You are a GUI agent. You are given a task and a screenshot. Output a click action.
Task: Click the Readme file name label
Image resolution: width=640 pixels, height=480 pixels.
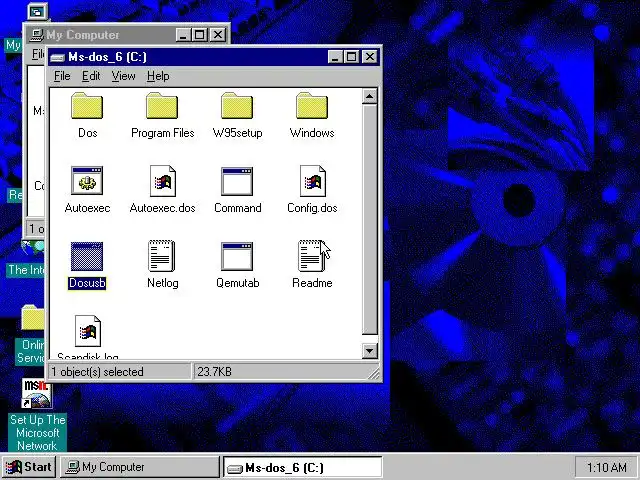[312, 283]
